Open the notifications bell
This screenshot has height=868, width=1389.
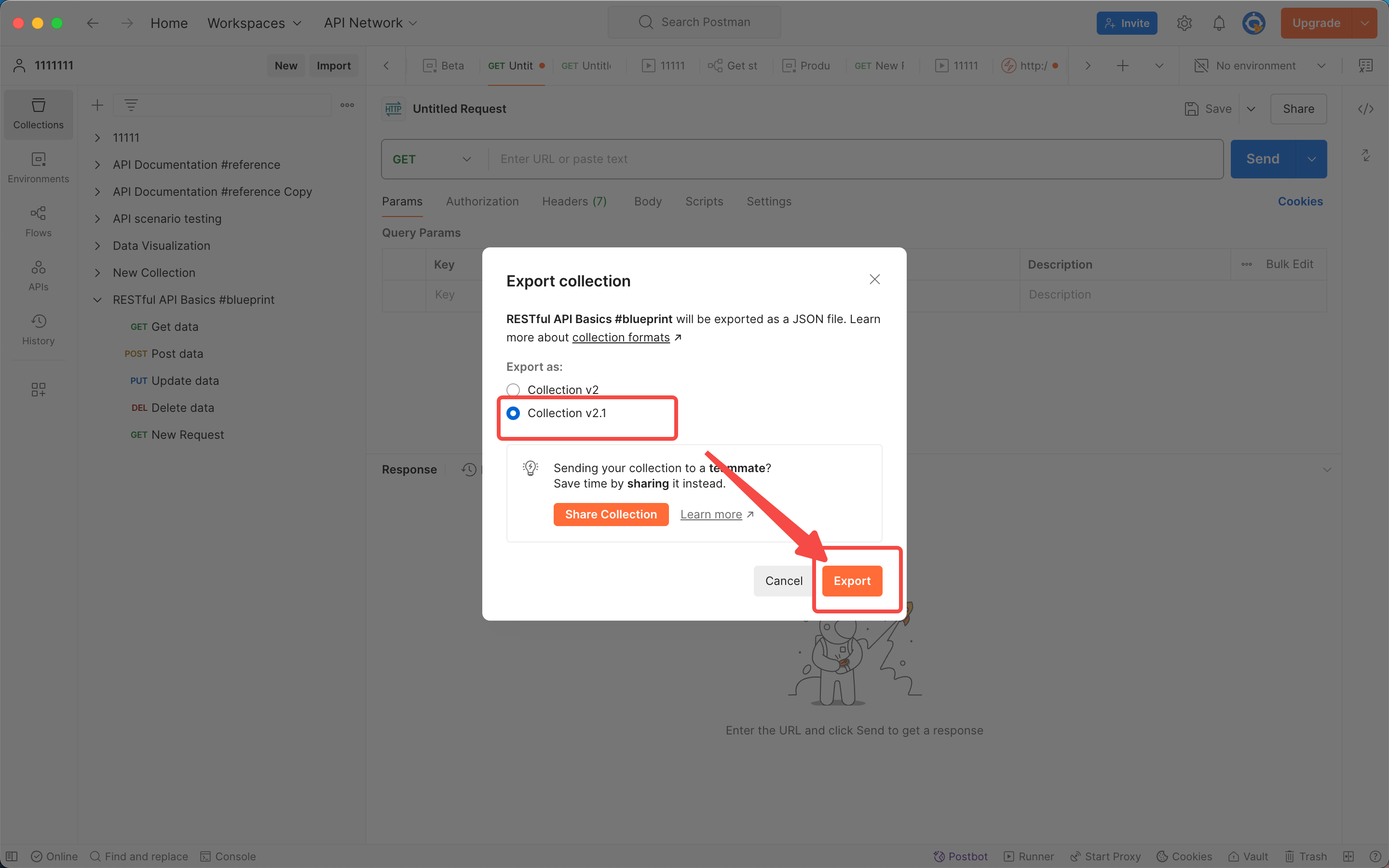(x=1219, y=23)
